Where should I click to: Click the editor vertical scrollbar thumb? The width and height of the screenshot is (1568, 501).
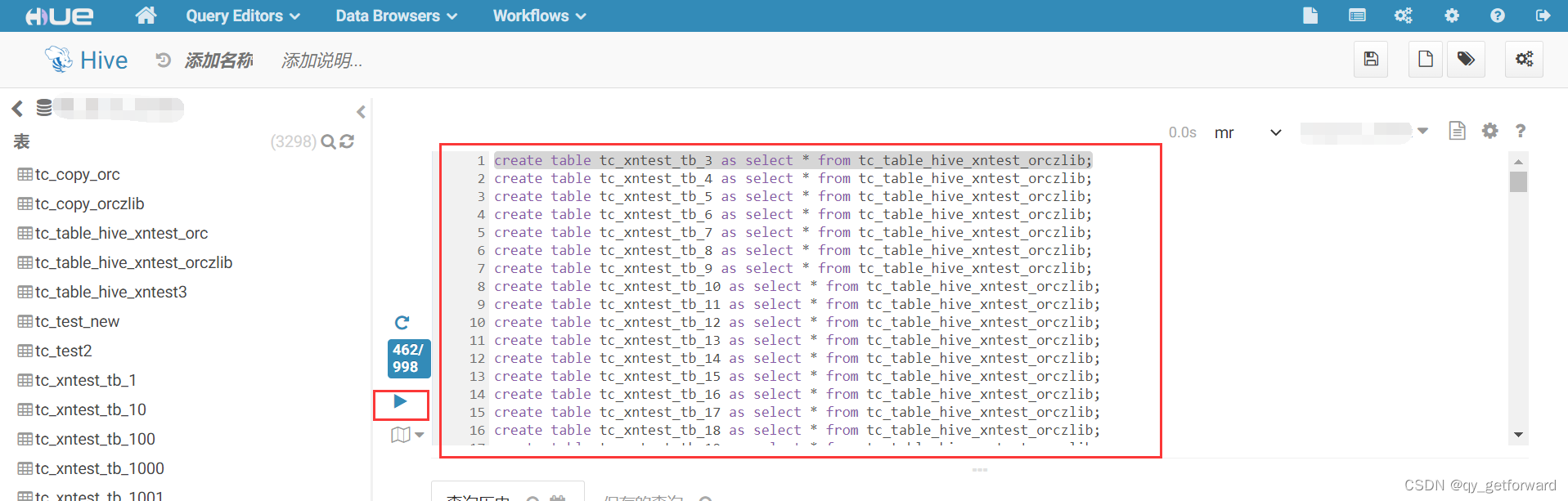point(1518,181)
